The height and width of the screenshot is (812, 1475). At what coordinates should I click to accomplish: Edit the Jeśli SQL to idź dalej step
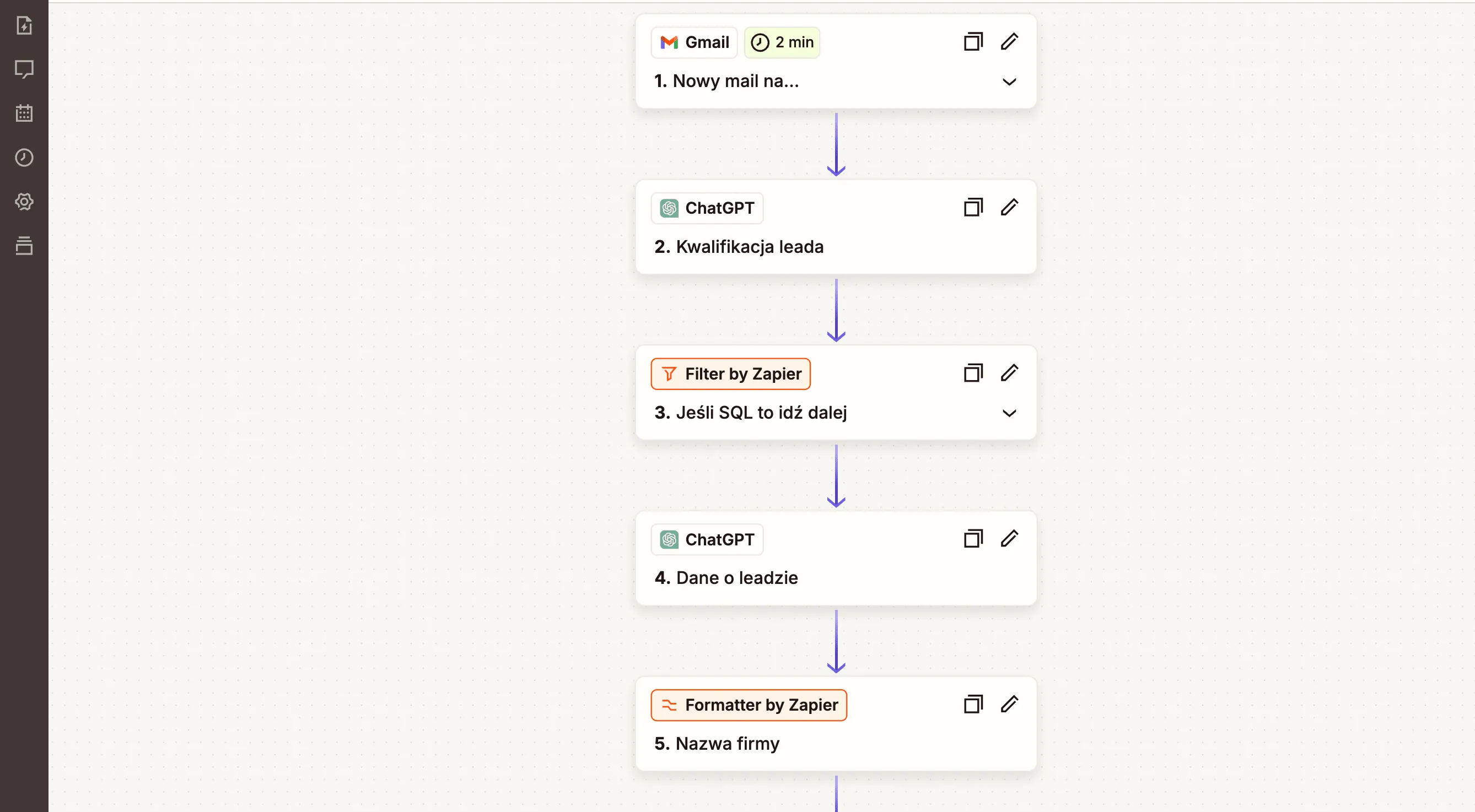[x=1009, y=373]
